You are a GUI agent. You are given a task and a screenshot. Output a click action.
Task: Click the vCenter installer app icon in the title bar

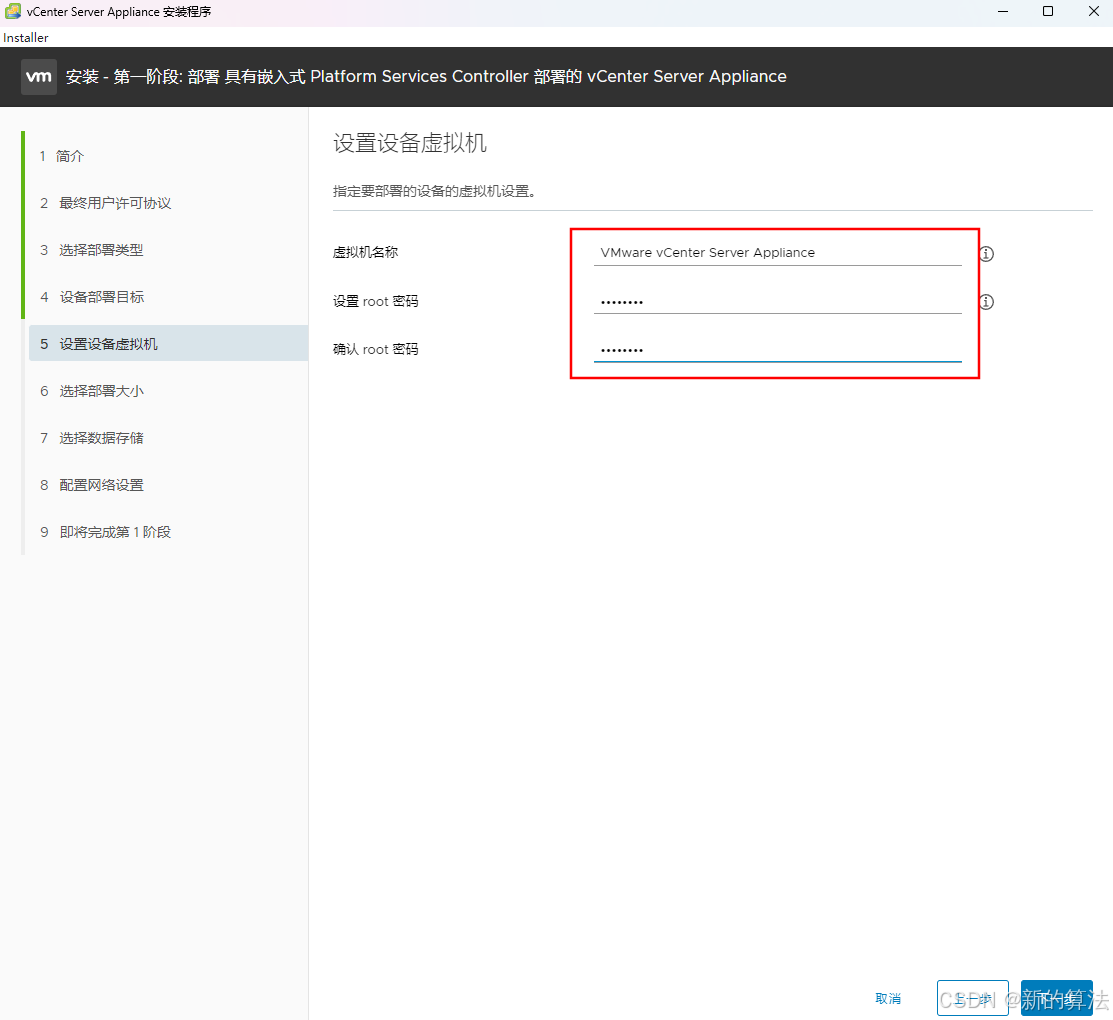pos(13,11)
